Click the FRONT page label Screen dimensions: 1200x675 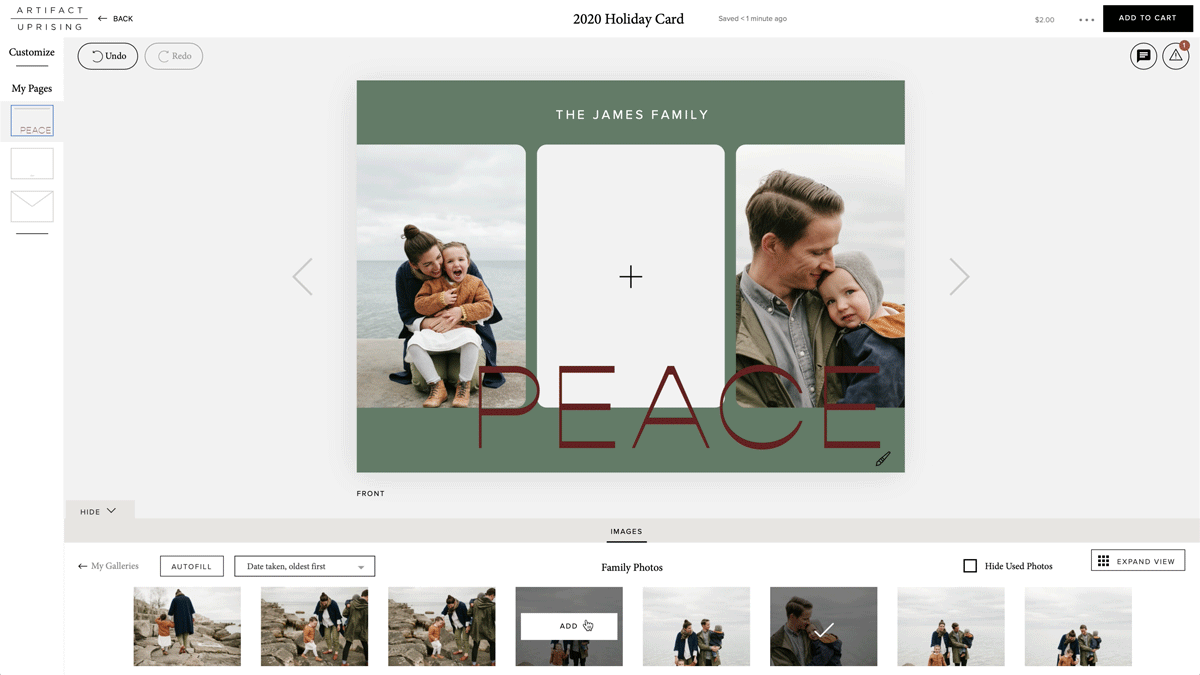[370, 494]
